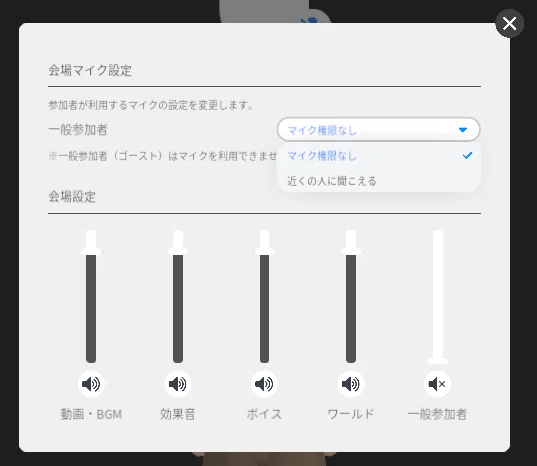Unmute the 一般参加者 muted speaker icon

coord(437,384)
